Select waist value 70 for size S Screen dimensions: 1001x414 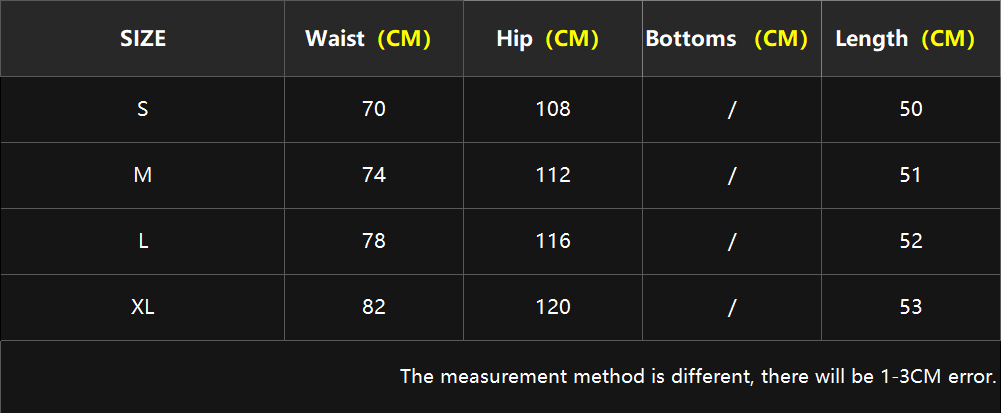click(x=373, y=109)
